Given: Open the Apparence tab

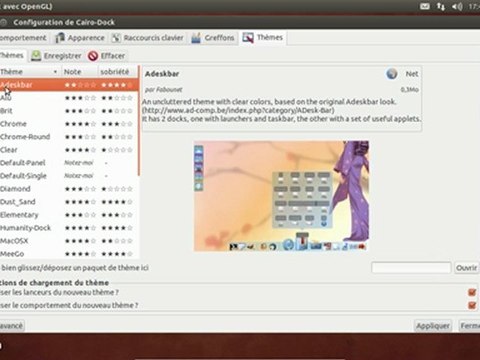Looking at the screenshot, I should [79, 38].
